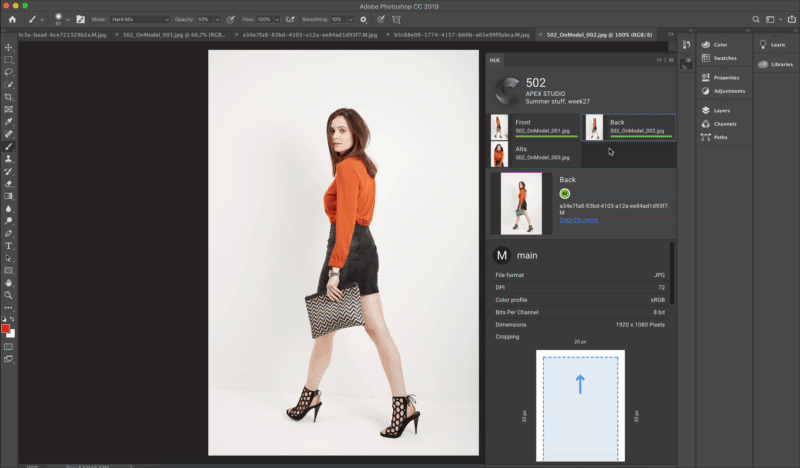This screenshot has width=800, height=468.
Task: Open the Swatches panel
Action: click(x=725, y=58)
